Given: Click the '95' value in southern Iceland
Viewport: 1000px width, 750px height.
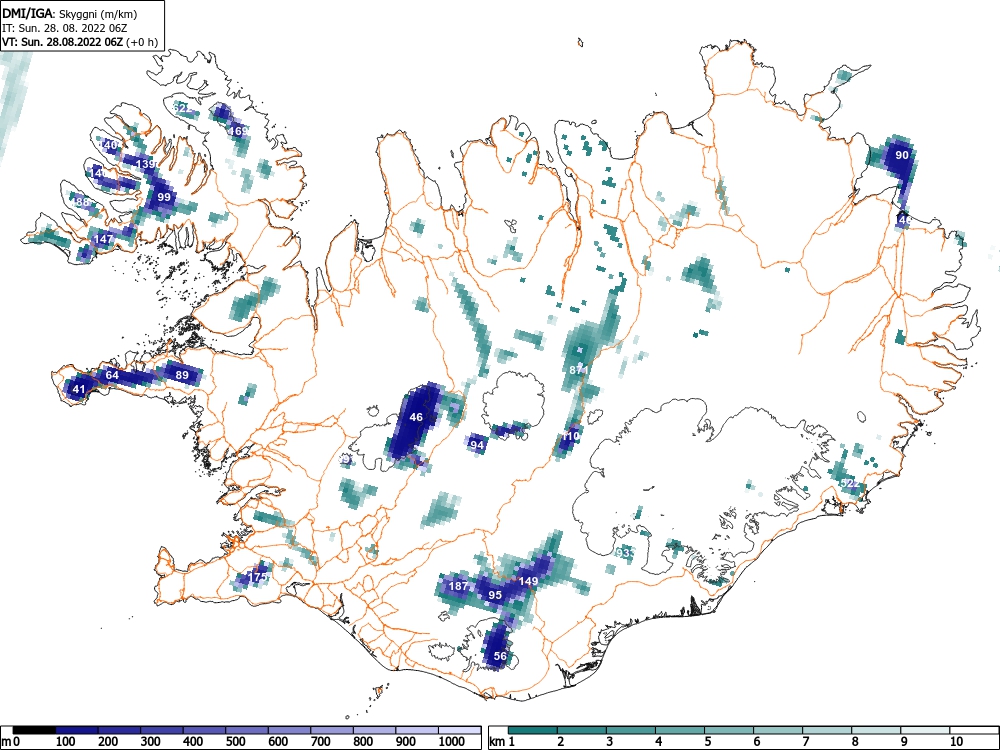Looking at the screenshot, I should pos(495,594).
